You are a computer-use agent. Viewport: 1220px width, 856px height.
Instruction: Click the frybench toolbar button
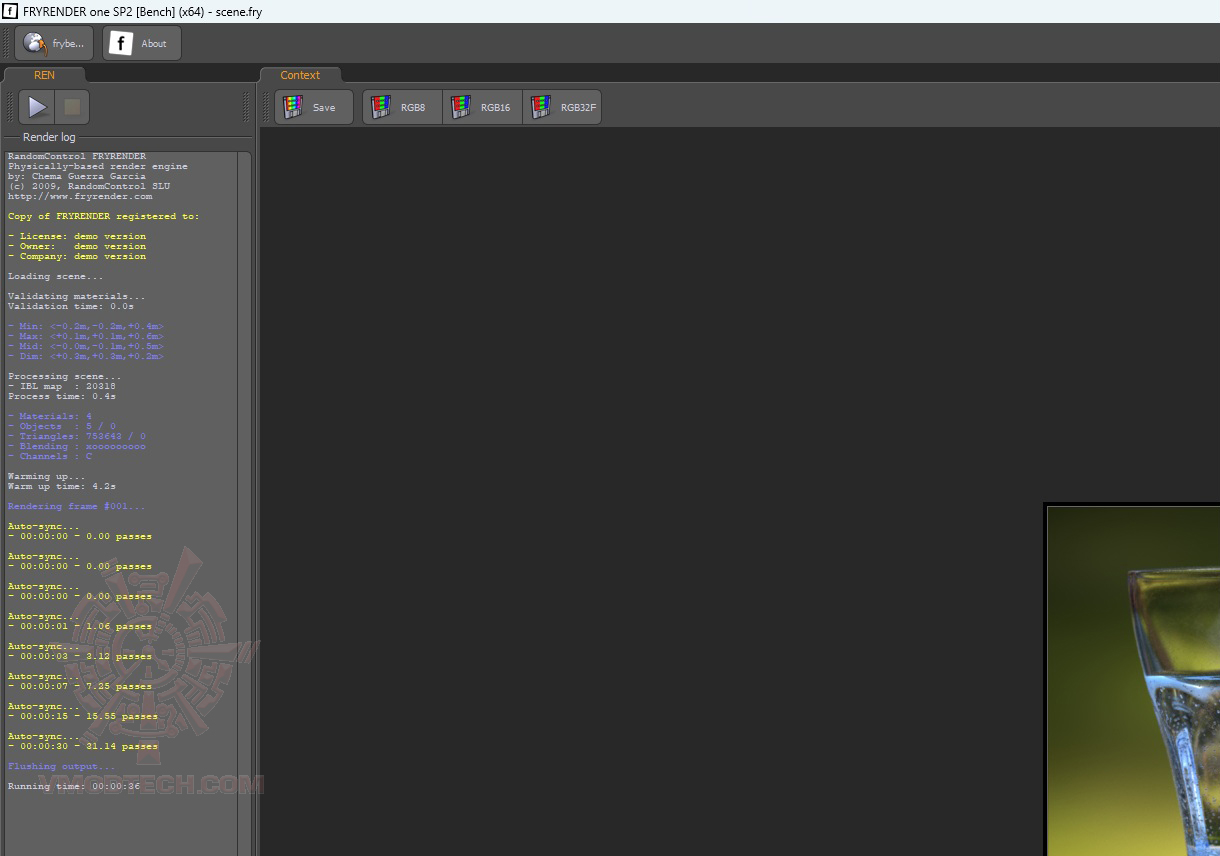pos(54,43)
